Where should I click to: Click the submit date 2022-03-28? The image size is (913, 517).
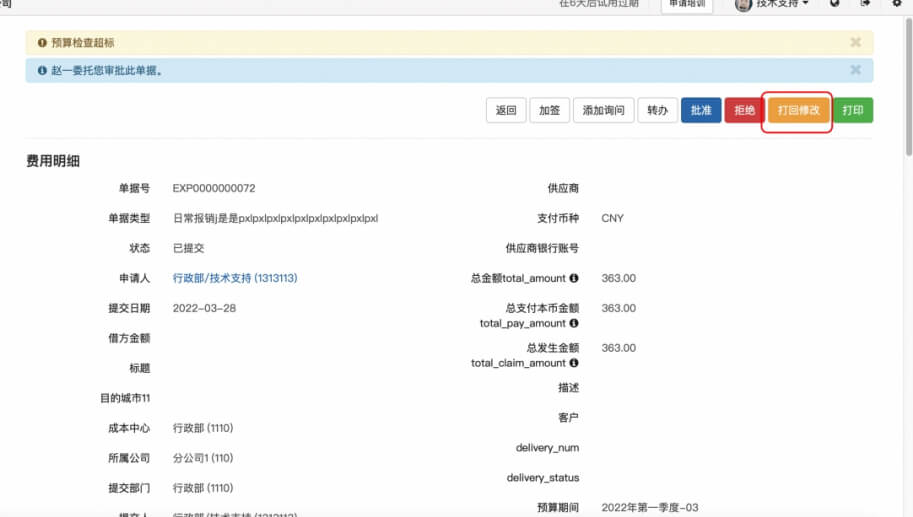pyautogui.click(x=204, y=308)
